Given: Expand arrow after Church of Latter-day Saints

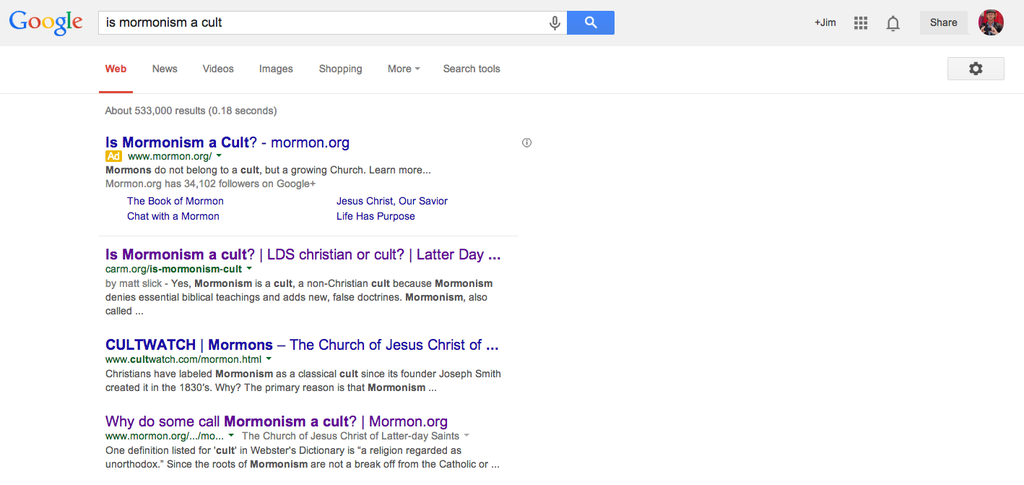Looking at the screenshot, I should [466, 435].
